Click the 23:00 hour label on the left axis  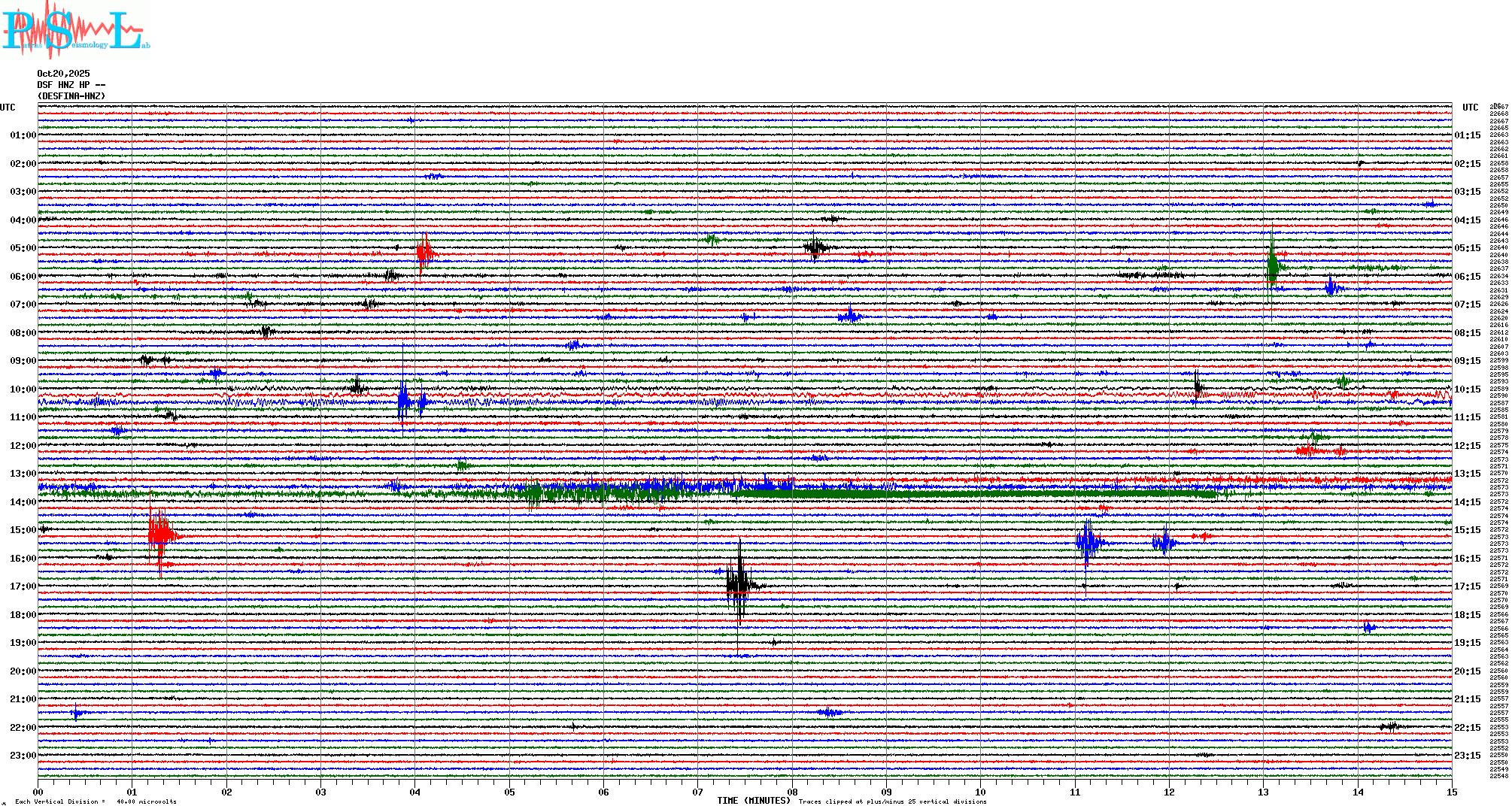[x=23, y=756]
